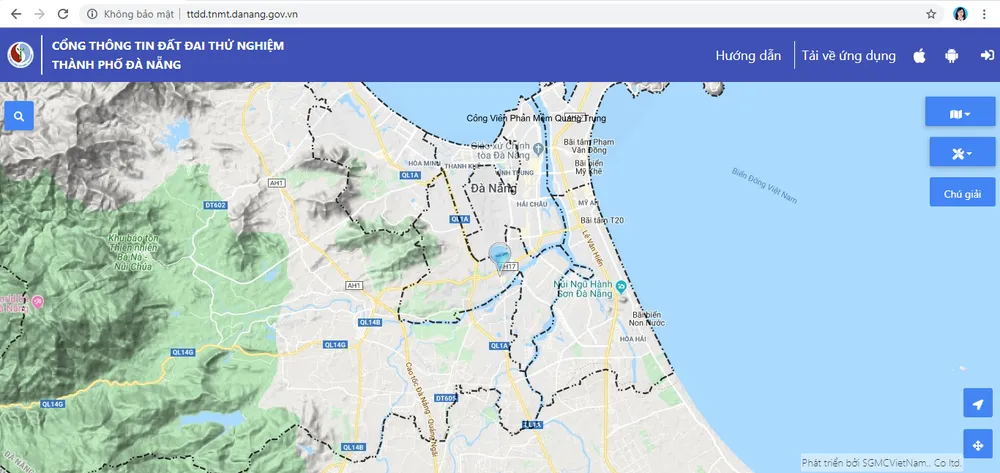Click the Android app download icon
The height and width of the screenshot is (473, 1000).
(x=951, y=56)
